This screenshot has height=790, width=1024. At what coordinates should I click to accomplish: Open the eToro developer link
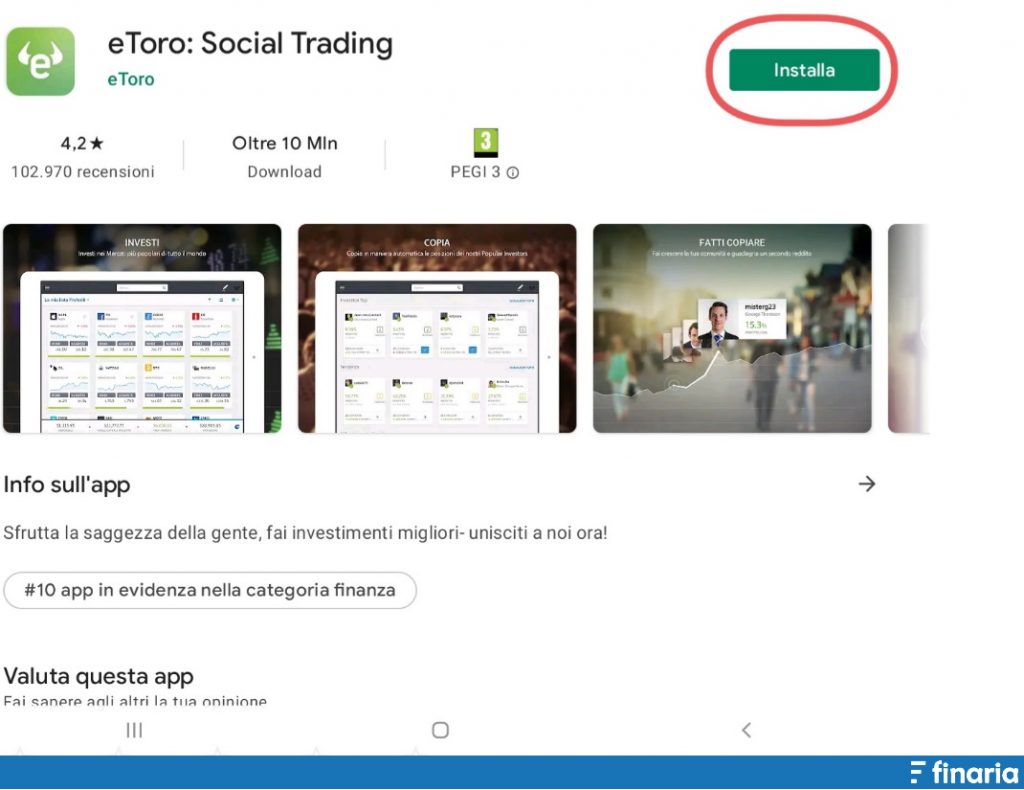point(131,80)
